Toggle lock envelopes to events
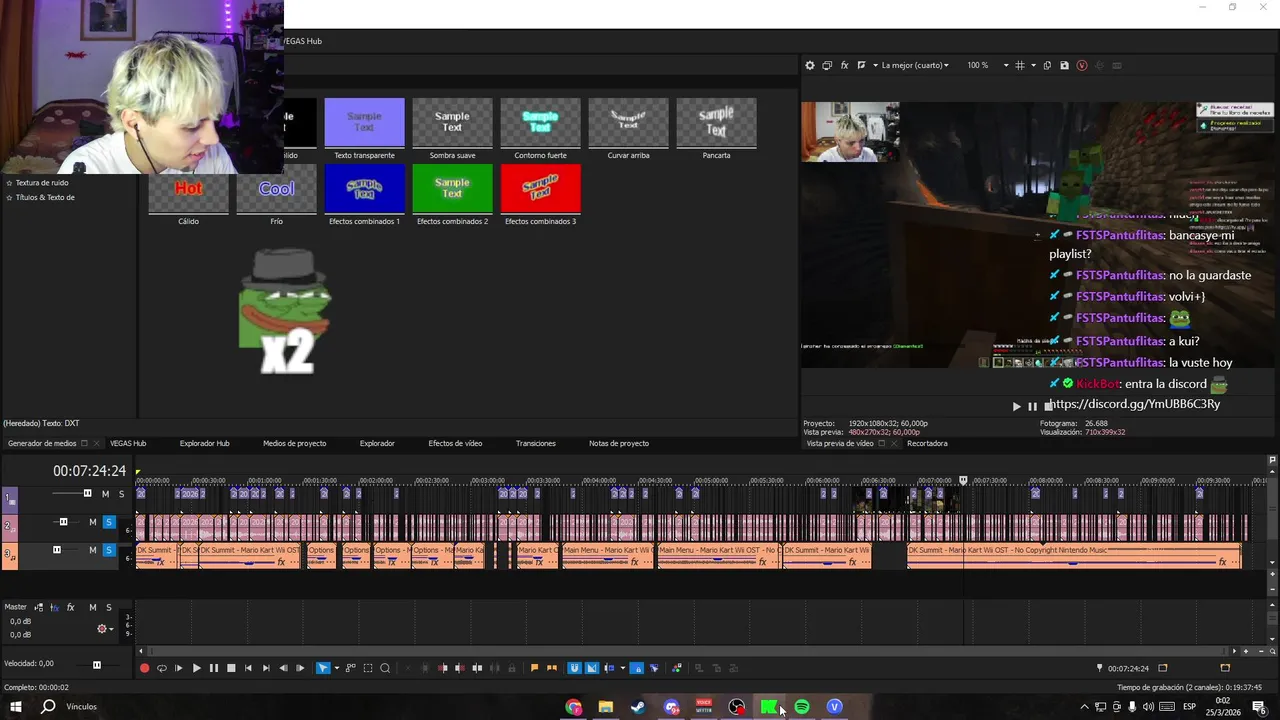This screenshot has width=1280, height=720. (x=637, y=668)
